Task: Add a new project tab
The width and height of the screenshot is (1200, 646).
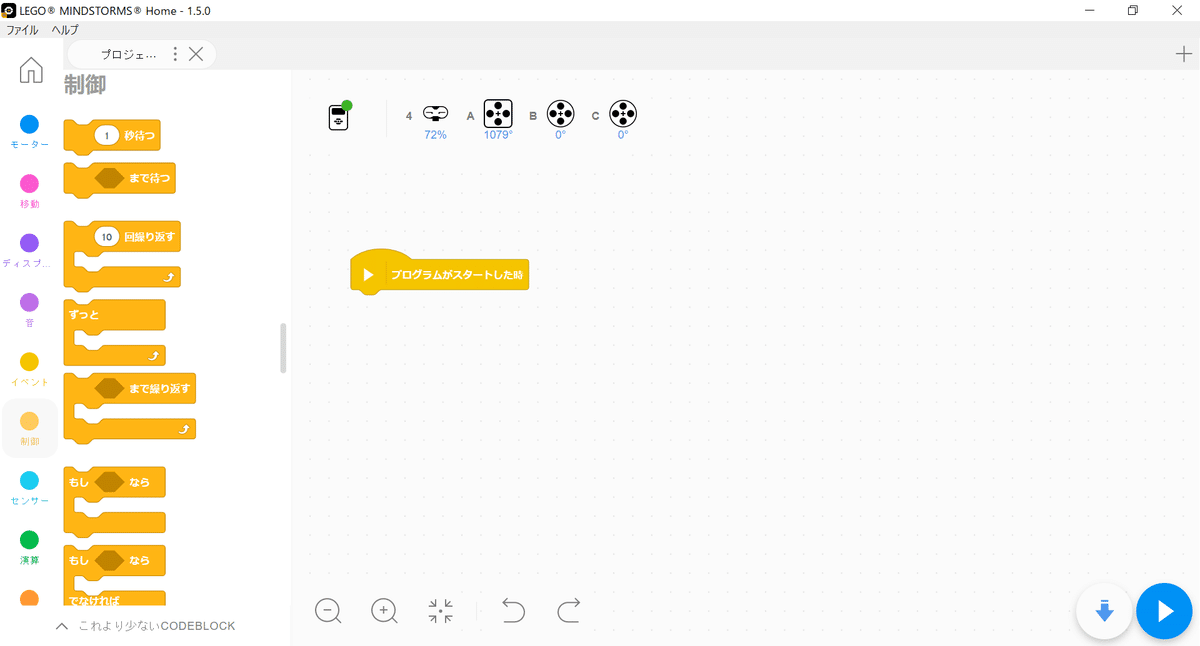Action: tap(1184, 54)
